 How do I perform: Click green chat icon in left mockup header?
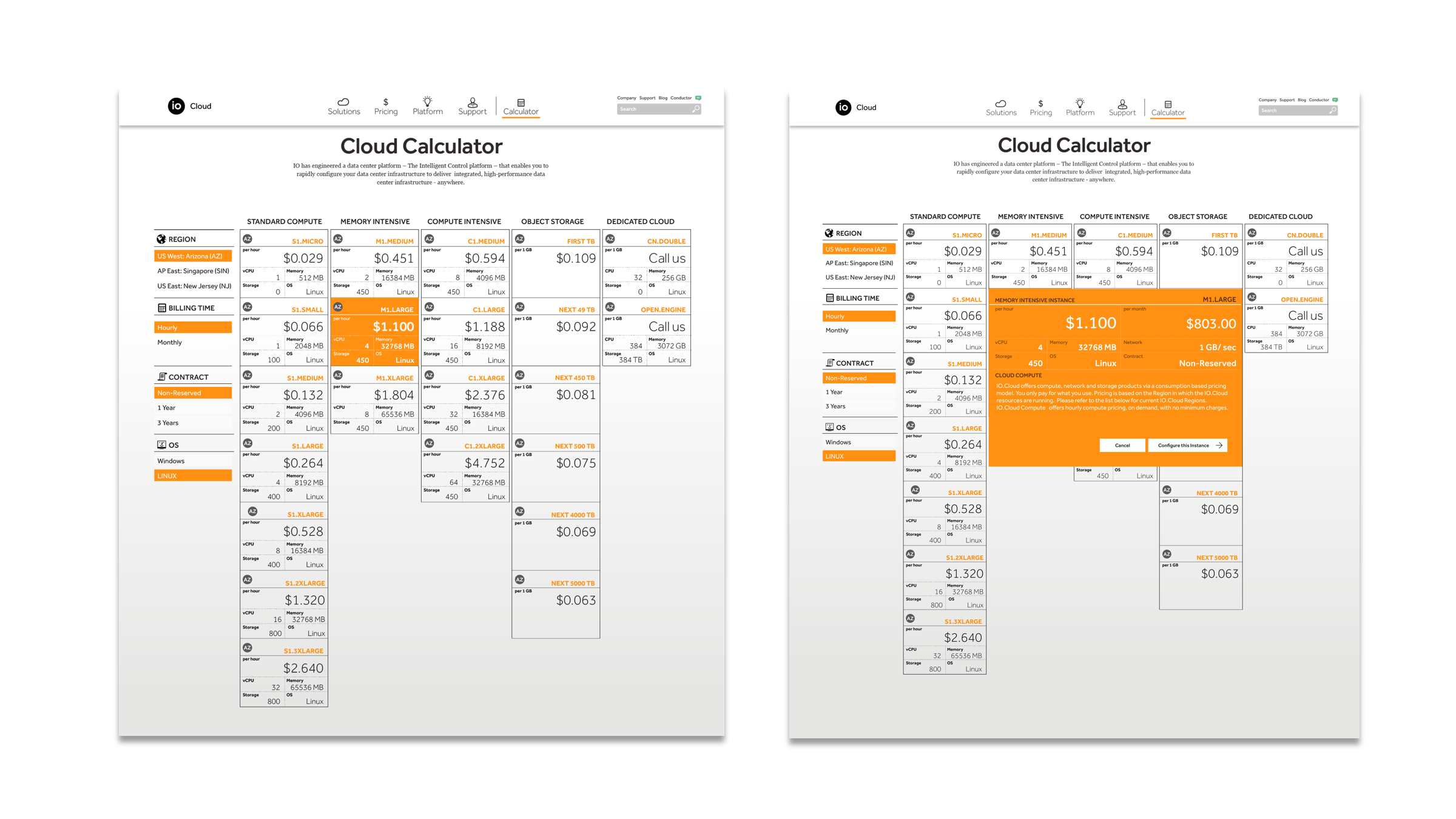(x=698, y=98)
